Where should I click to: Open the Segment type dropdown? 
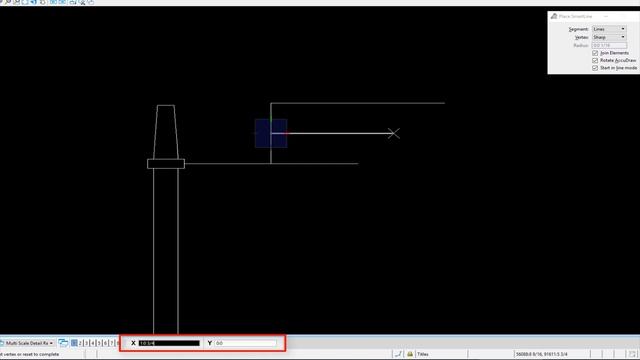coord(609,29)
